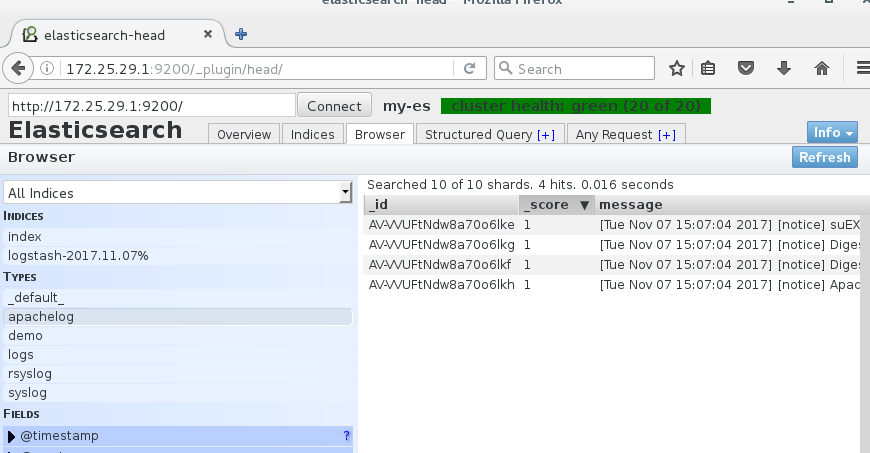The height and width of the screenshot is (453, 870).
Task: Click the _id column header
Action: (441, 205)
